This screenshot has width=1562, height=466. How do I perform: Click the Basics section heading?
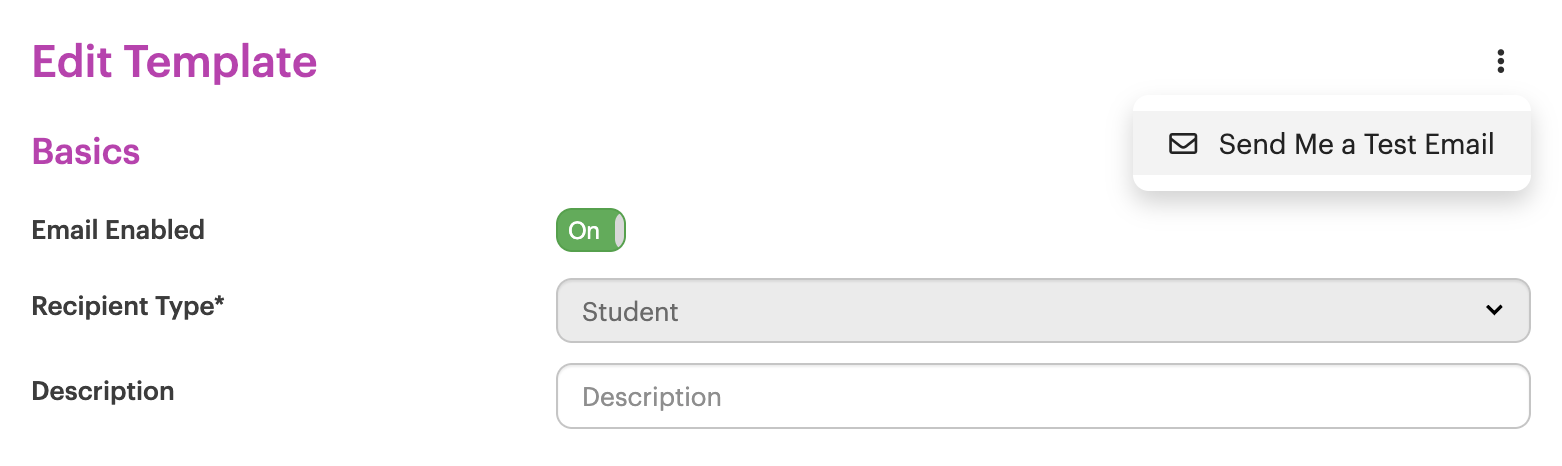click(x=86, y=152)
